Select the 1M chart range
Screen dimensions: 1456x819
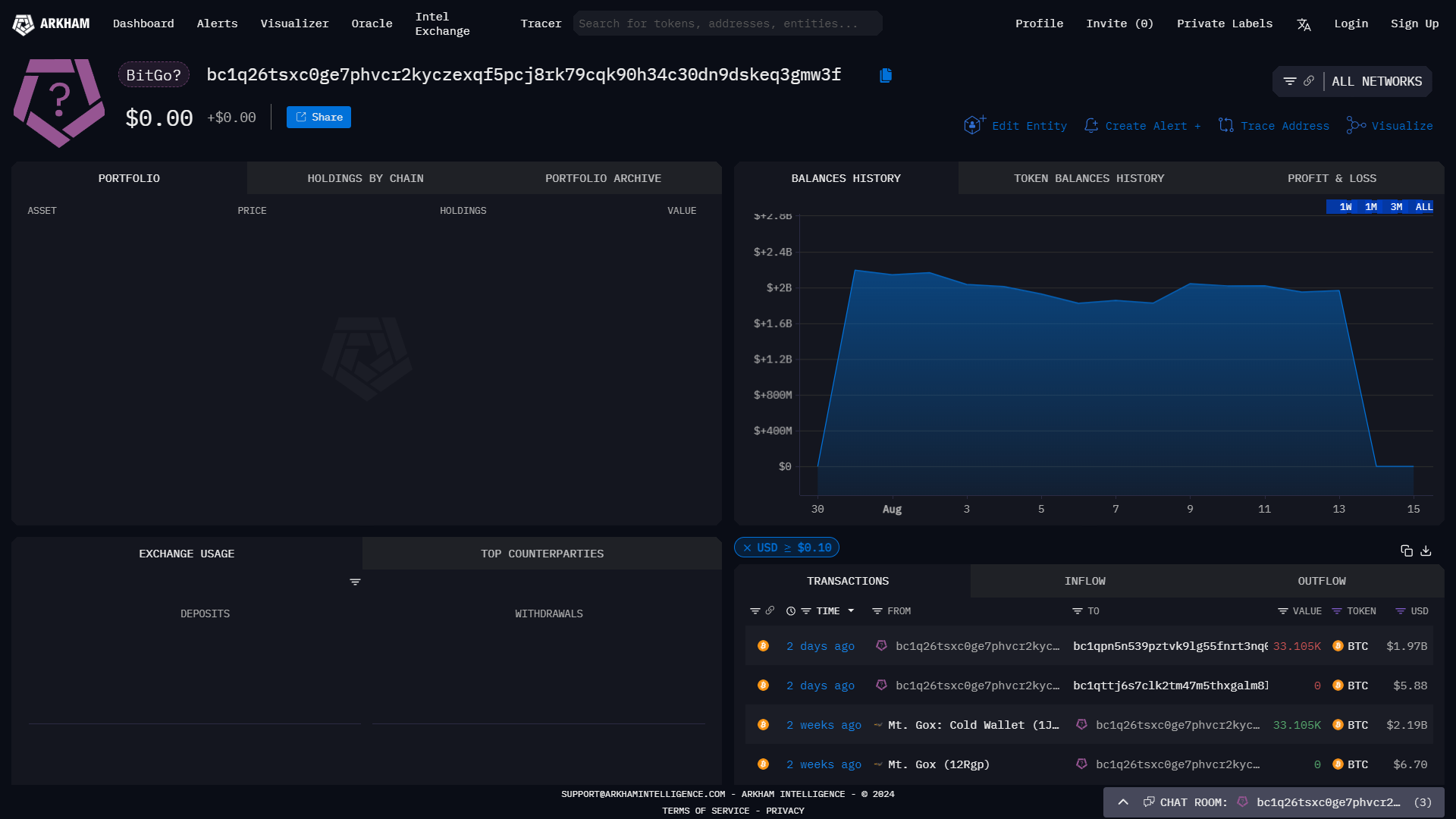tap(1371, 207)
